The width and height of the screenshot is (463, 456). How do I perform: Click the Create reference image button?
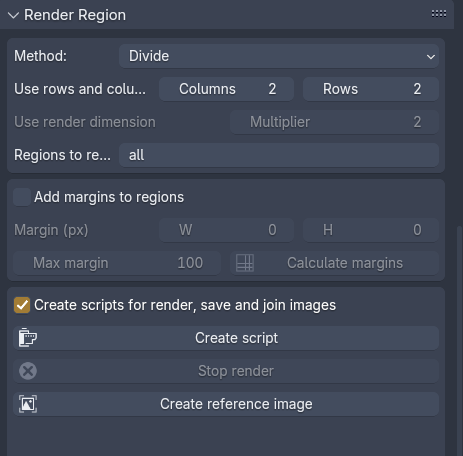tap(226, 404)
